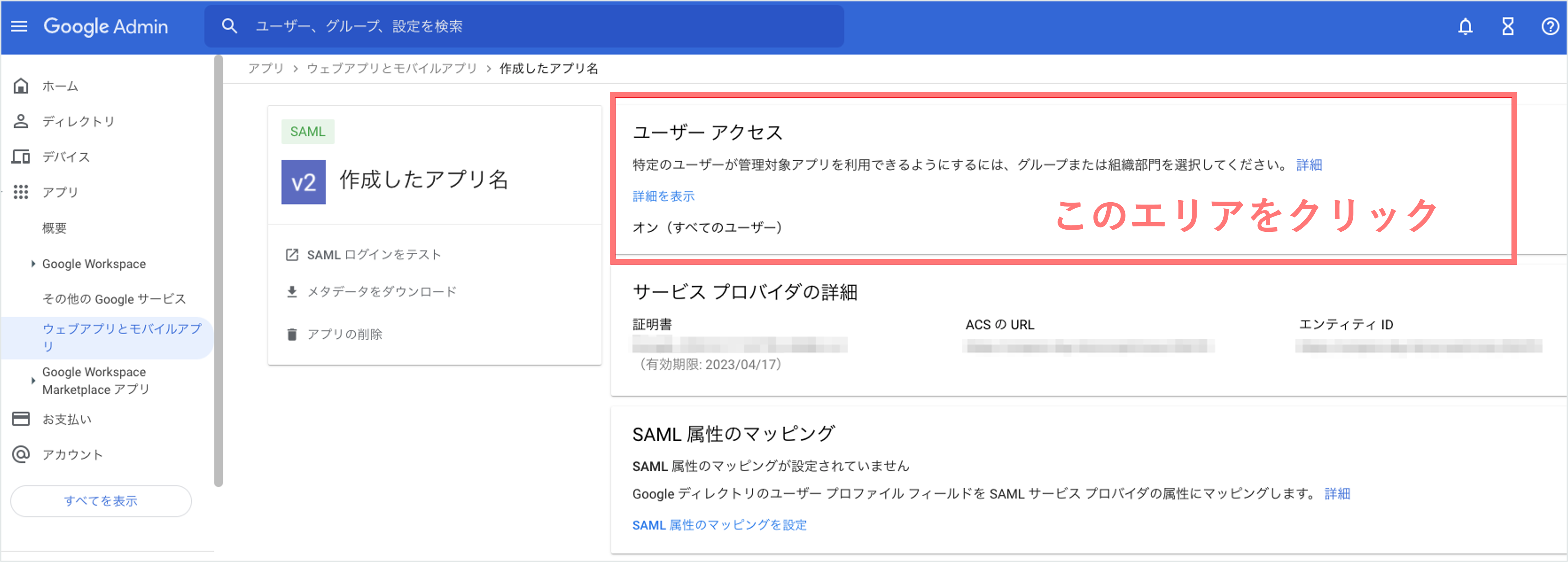Viewport: 1568px width, 562px height.
Task: Click the green SAML badge
Action: pyautogui.click(x=307, y=132)
